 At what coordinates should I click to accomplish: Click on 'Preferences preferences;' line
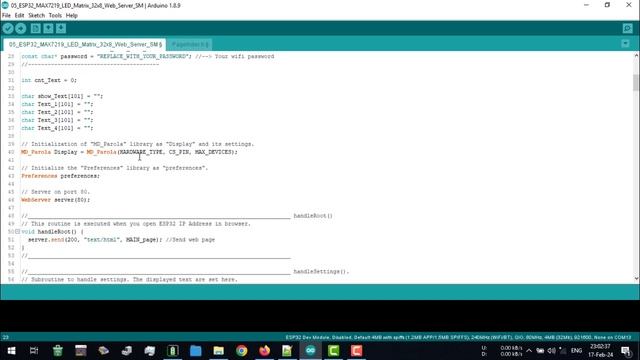click(60, 176)
